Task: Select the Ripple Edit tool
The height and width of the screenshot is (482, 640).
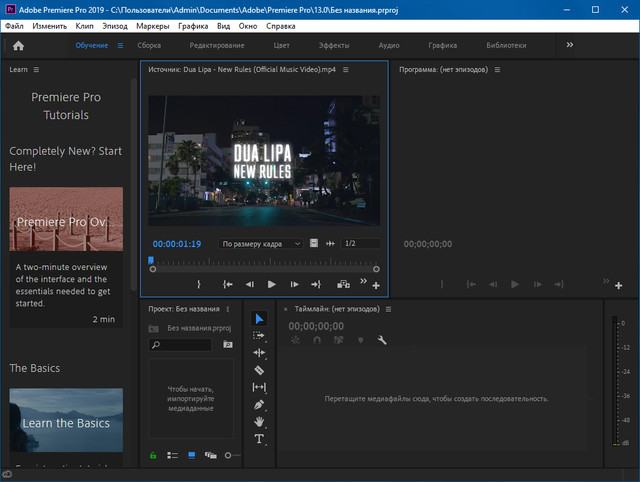Action: [x=259, y=353]
